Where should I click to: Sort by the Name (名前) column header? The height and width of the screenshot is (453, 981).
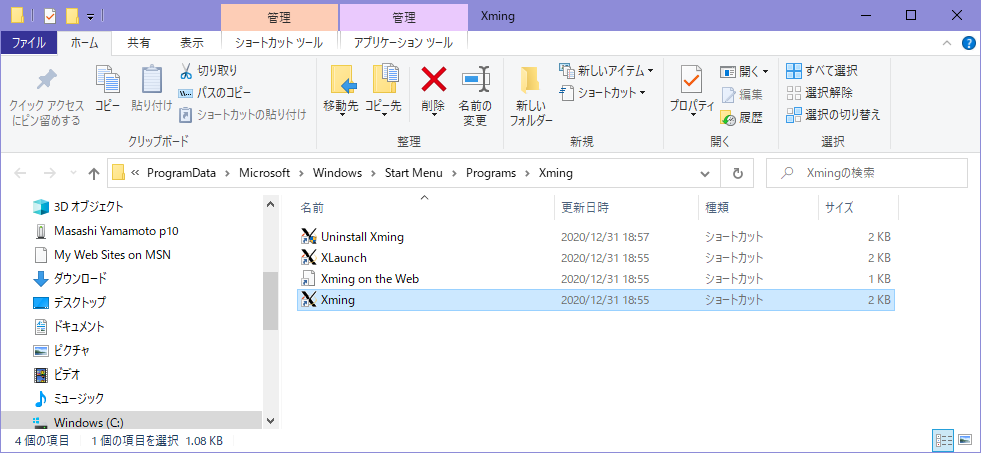tap(425, 208)
